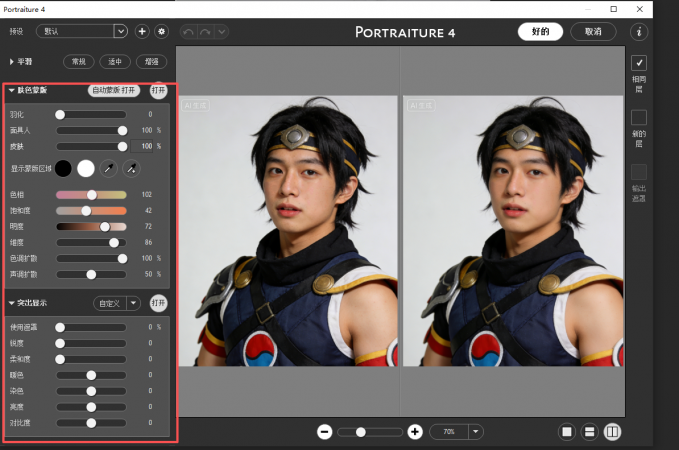
Task: Click zoom in plus button
Action: pos(415,432)
